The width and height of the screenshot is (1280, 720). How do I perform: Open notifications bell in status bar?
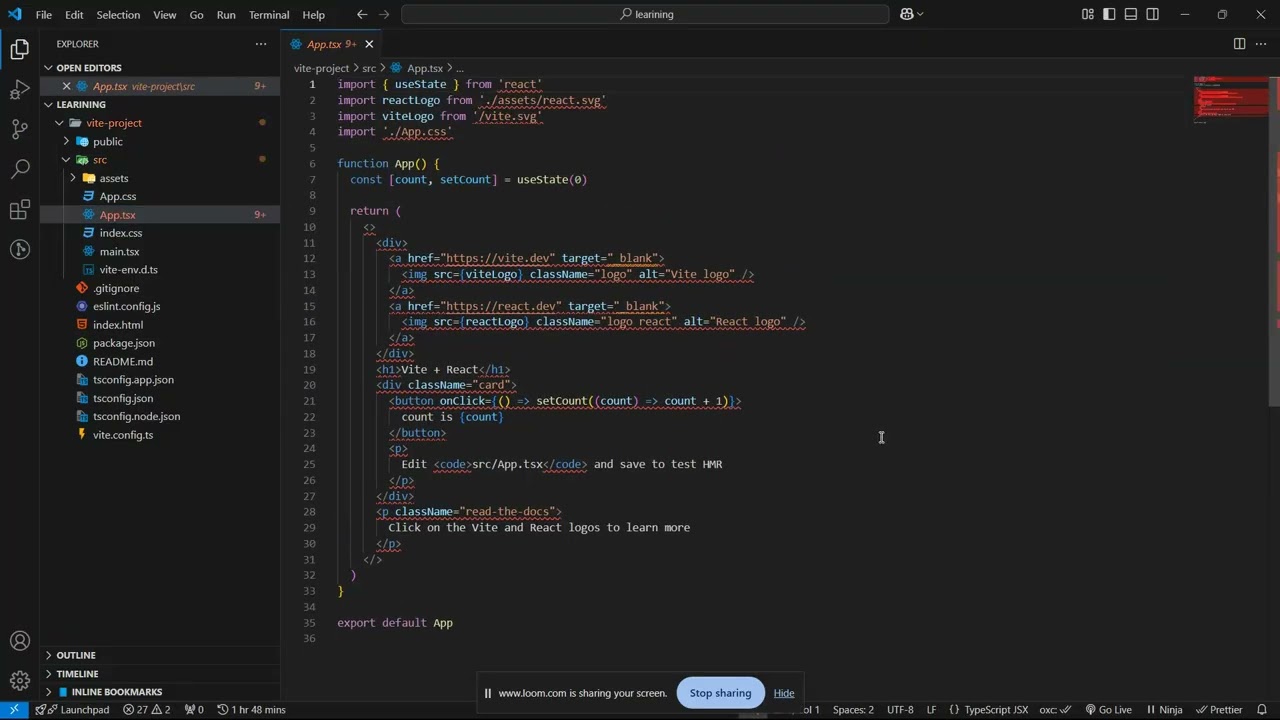click(x=1261, y=710)
